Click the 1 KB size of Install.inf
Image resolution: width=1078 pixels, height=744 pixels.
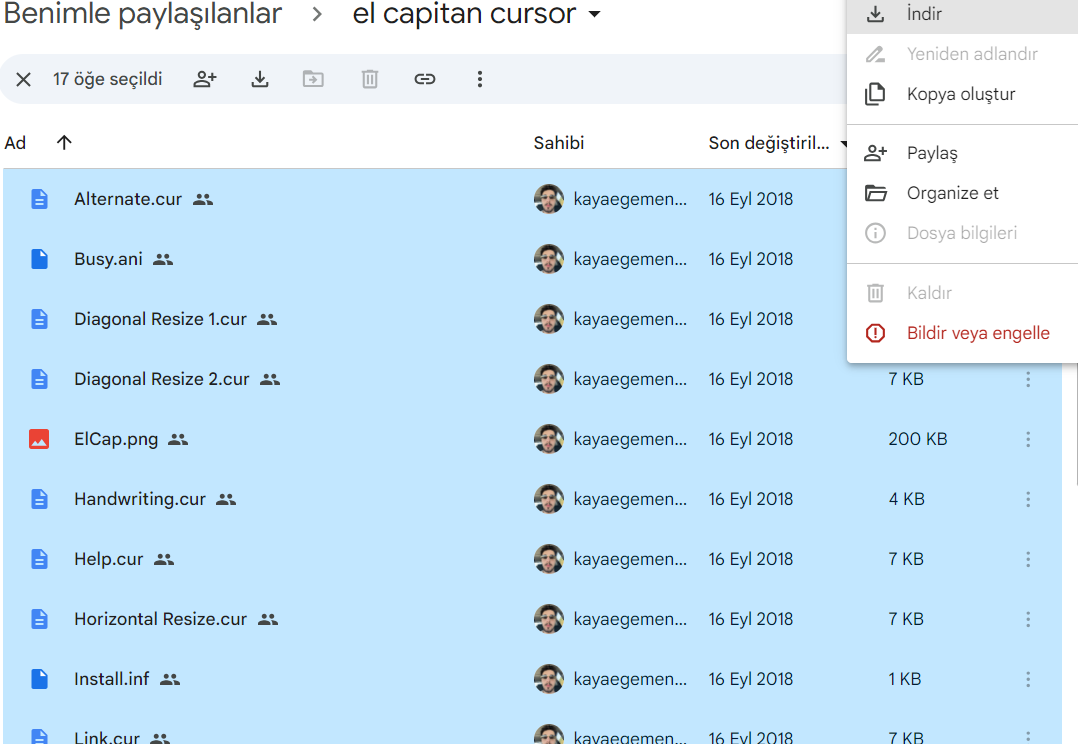(x=905, y=679)
